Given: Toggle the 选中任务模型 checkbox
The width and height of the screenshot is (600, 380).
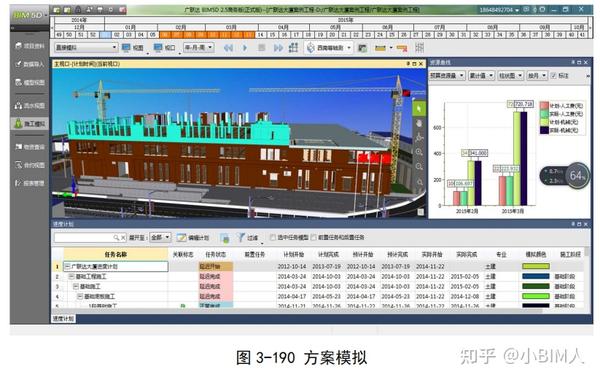Looking at the screenshot, I should pyautogui.click(x=272, y=238).
